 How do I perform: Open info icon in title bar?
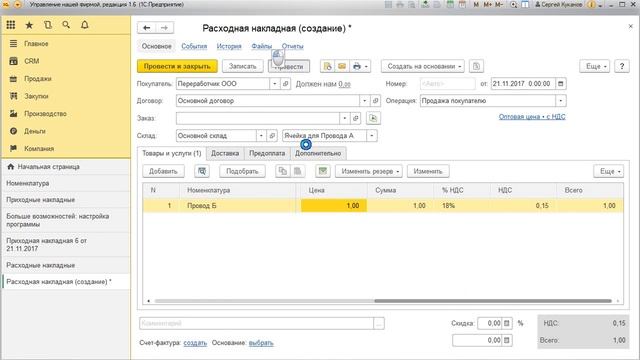(591, 4)
